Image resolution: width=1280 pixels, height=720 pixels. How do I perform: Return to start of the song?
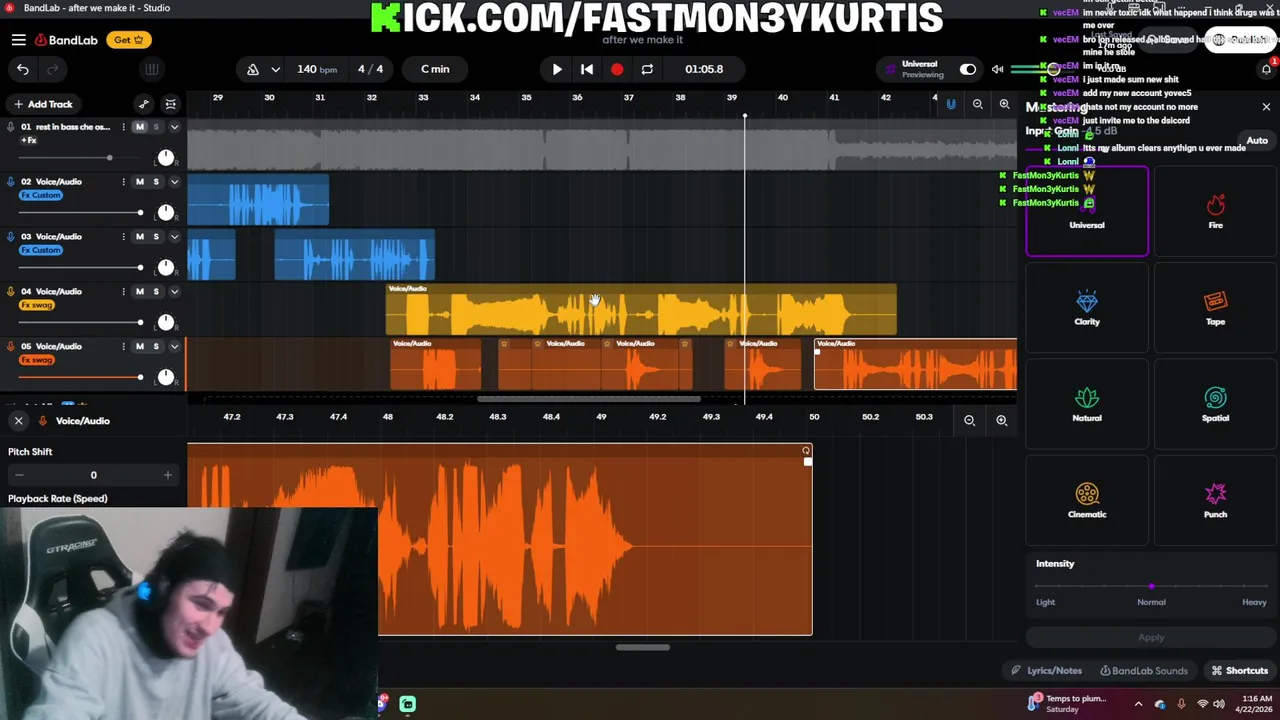click(587, 69)
